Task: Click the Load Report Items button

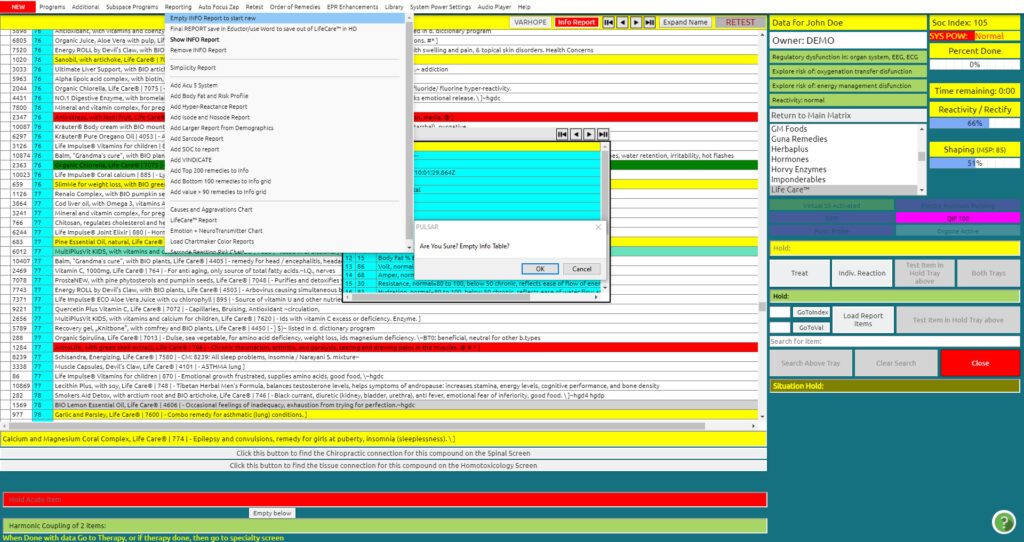Action: (862, 319)
